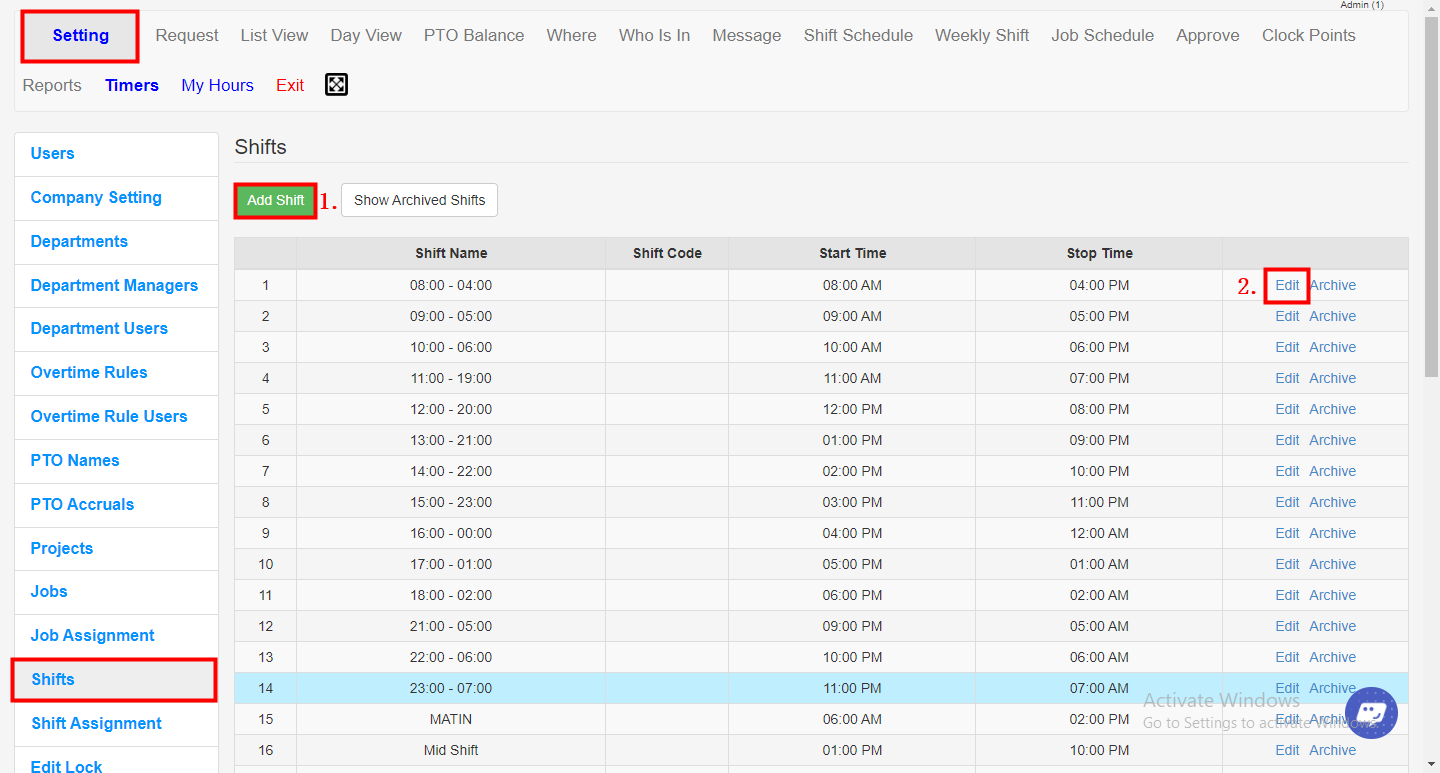Open Clock Points
The width and height of the screenshot is (1440, 773).
point(1309,36)
